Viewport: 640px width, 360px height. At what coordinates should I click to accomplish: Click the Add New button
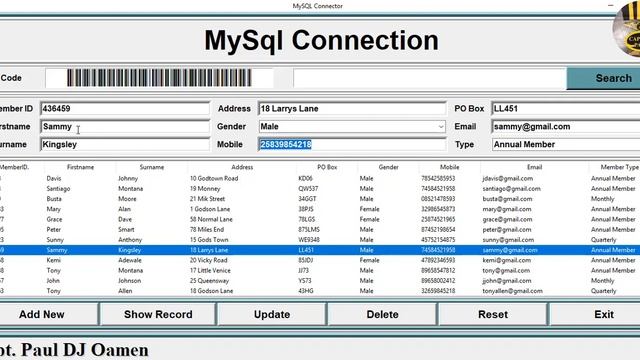coord(49,314)
